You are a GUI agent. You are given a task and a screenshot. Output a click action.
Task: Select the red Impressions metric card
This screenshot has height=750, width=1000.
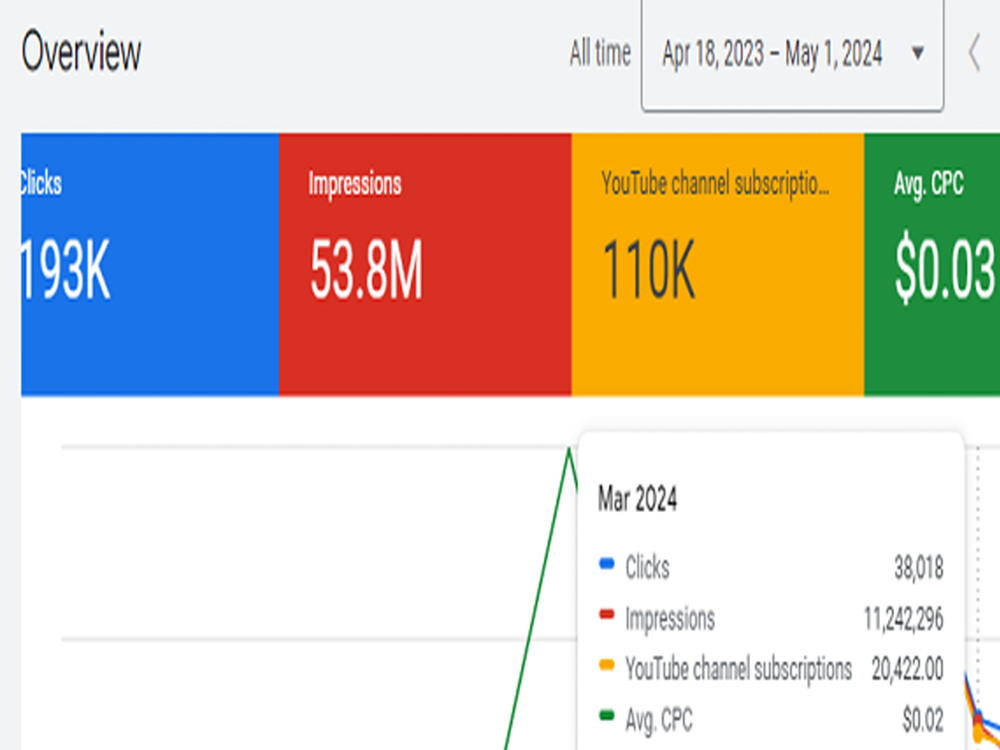coord(425,264)
